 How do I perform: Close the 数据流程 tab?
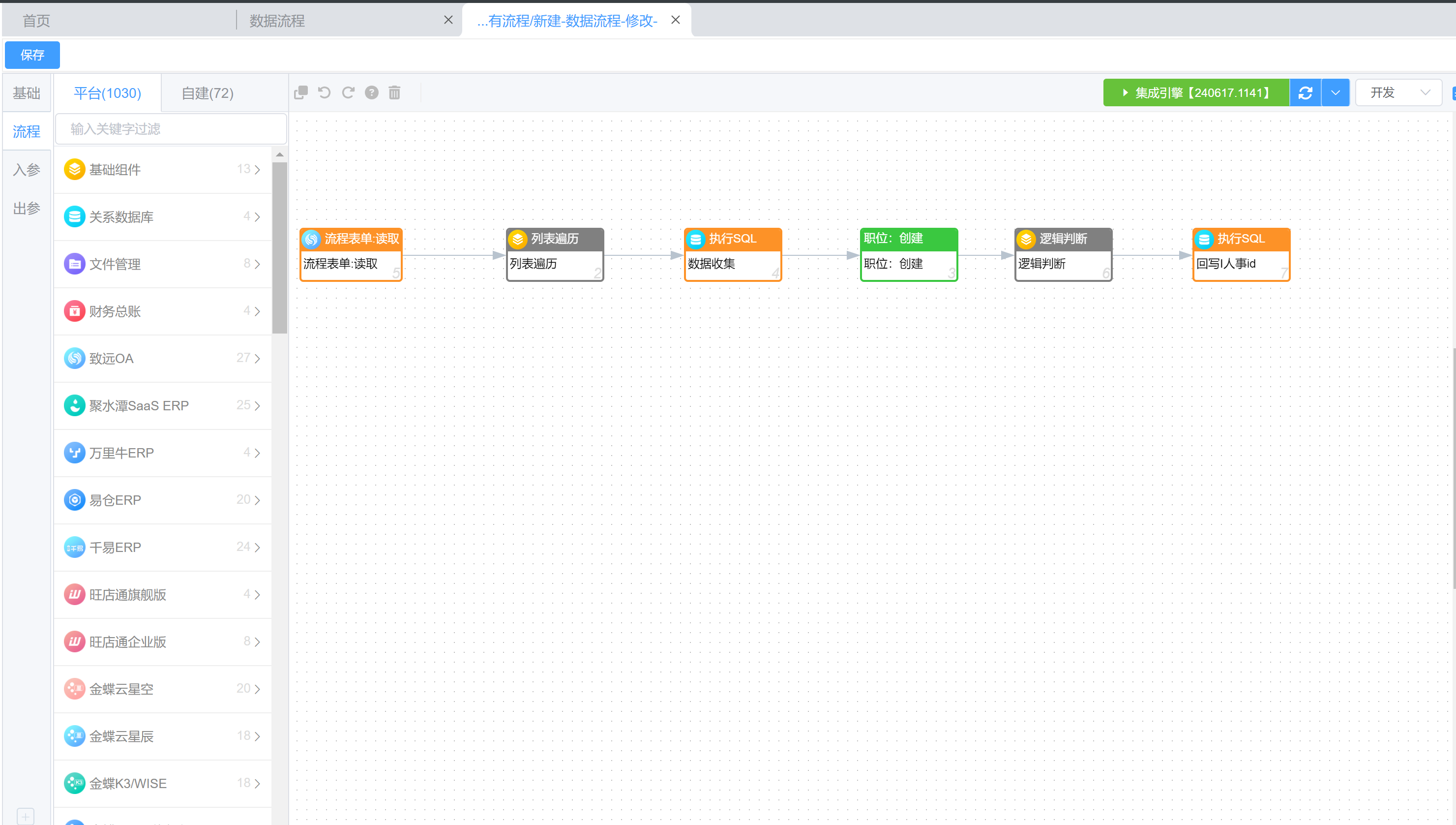(448, 20)
